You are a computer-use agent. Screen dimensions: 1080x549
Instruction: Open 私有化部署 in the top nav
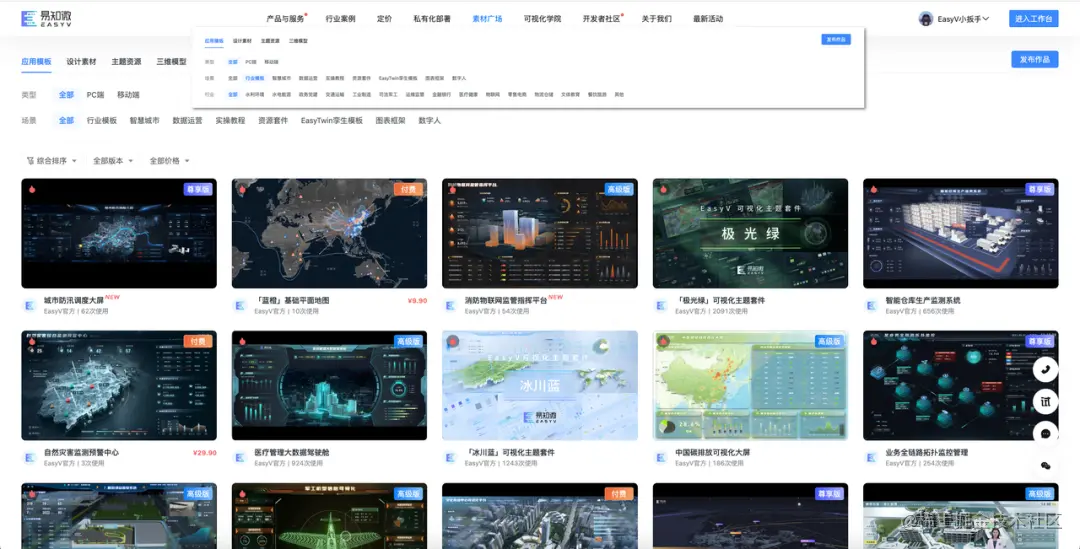(x=432, y=19)
